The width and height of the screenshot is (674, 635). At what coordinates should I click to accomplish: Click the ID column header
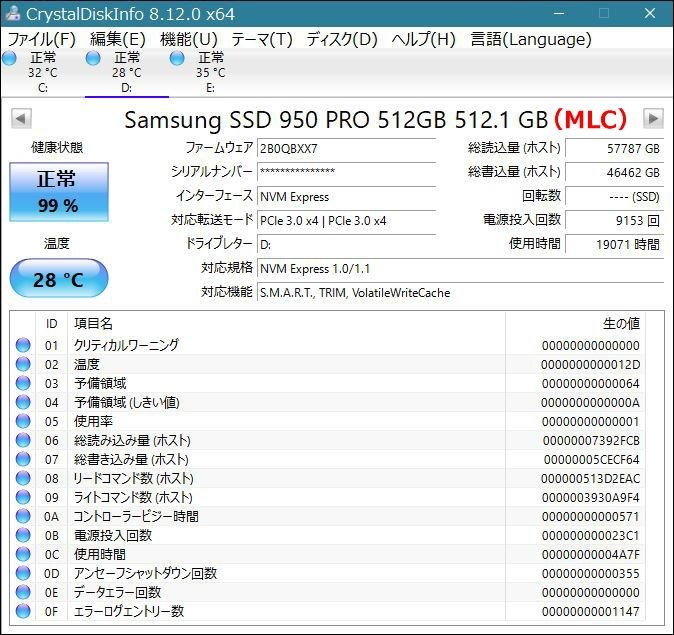(51, 323)
